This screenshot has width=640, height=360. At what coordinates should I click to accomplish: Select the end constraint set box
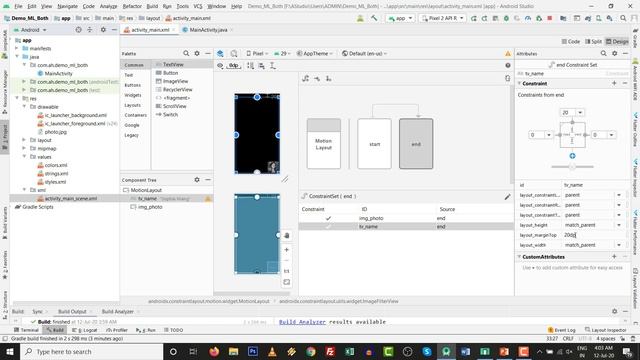(416, 144)
